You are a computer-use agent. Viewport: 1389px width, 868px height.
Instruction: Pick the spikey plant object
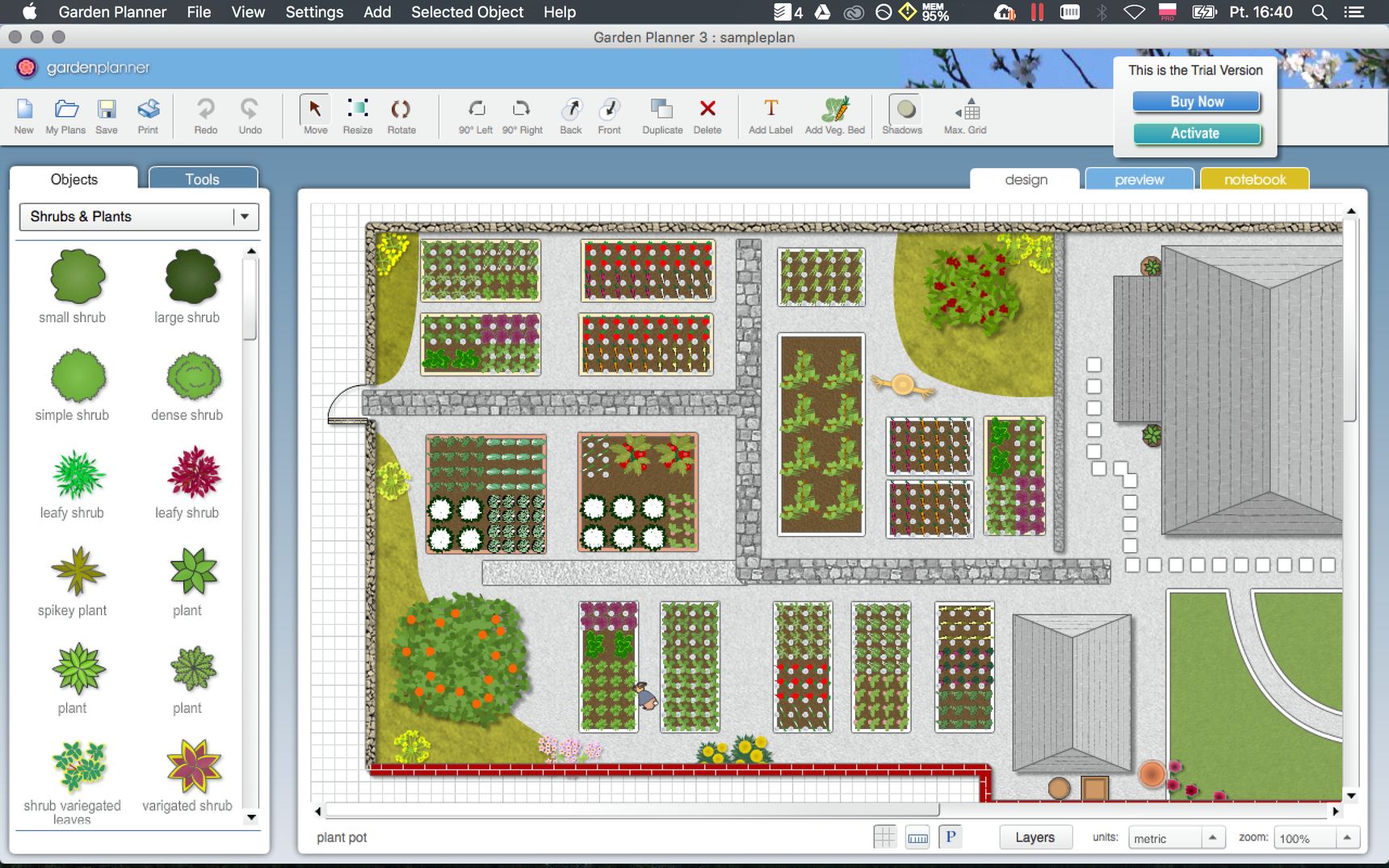78,571
